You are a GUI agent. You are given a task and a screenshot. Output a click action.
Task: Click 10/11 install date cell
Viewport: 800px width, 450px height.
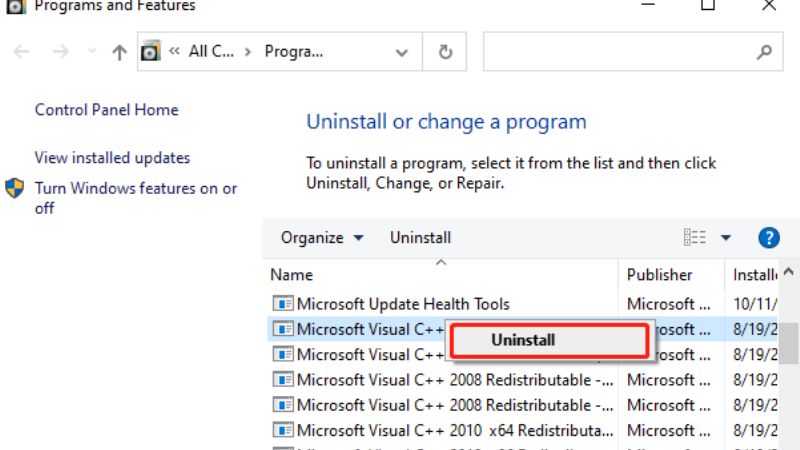click(x=755, y=304)
